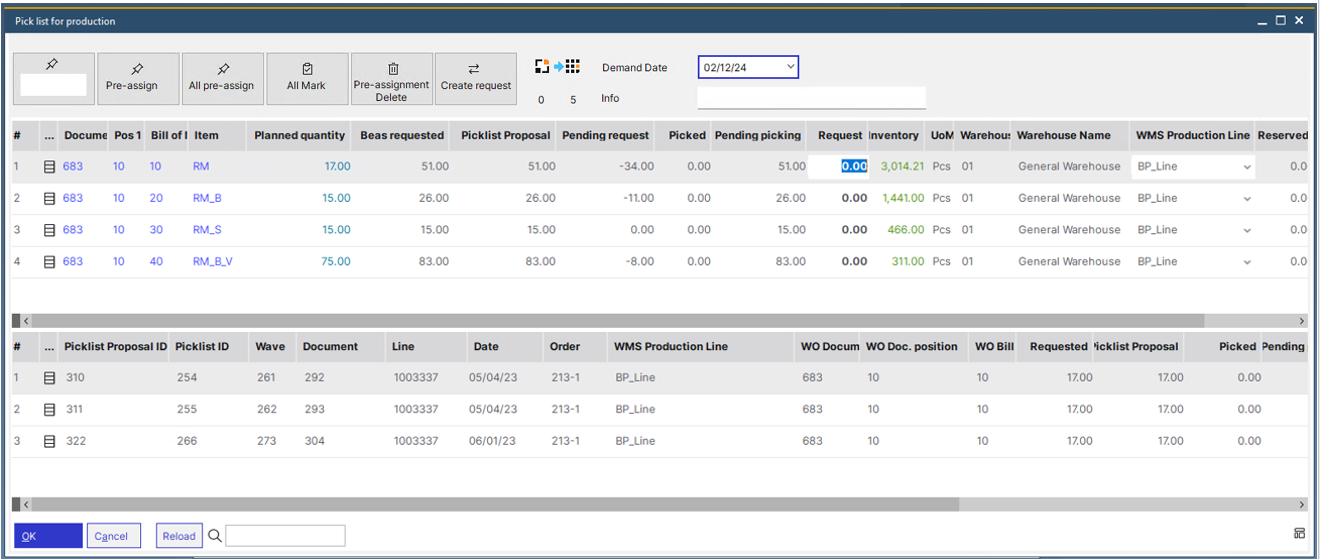Click the Pre-assign toolbar button
Viewport: 1320px width, 559px height.
(132, 78)
